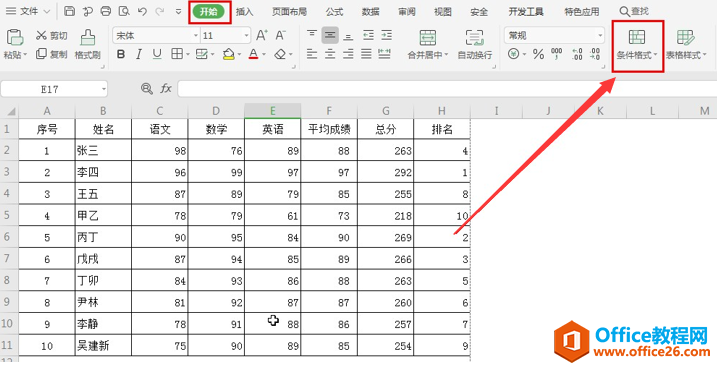Expand the quick access toolbar customize arrow
Screen dimensions: 717x369
point(178,12)
